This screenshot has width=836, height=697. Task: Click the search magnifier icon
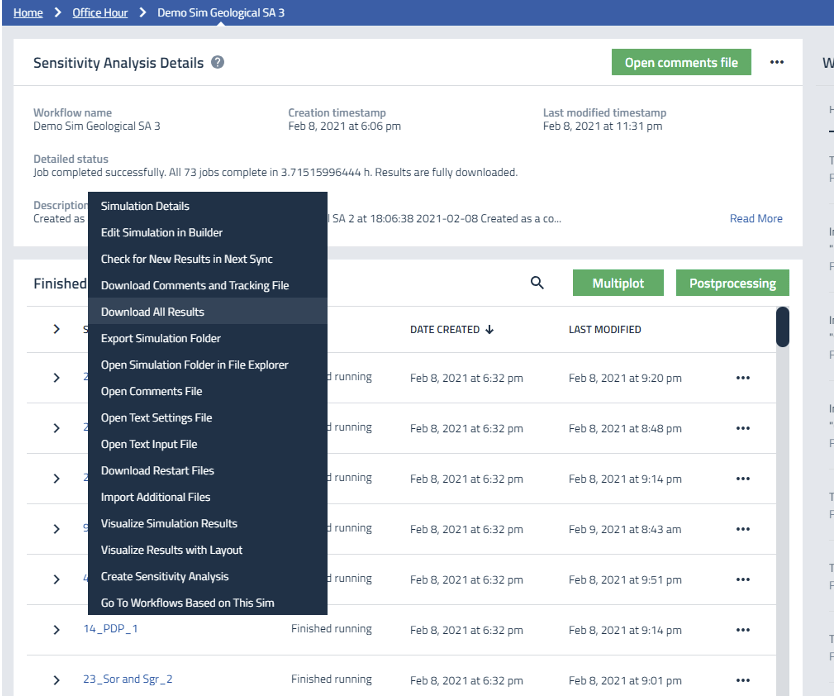[x=537, y=283]
